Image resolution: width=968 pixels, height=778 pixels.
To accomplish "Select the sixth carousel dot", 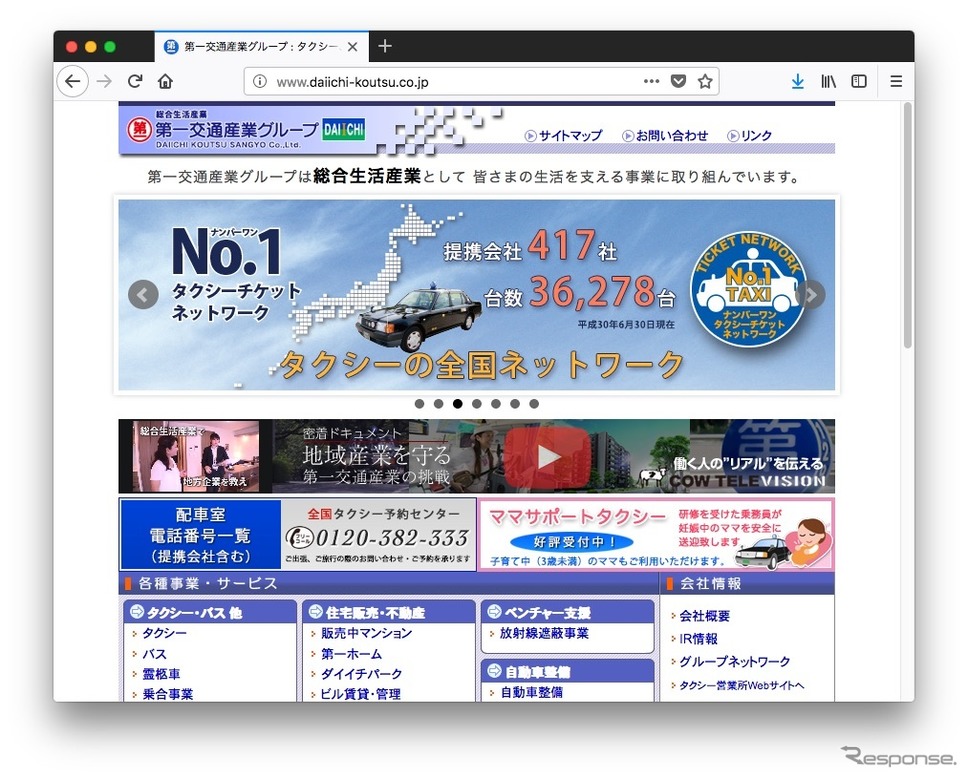I will 515,404.
